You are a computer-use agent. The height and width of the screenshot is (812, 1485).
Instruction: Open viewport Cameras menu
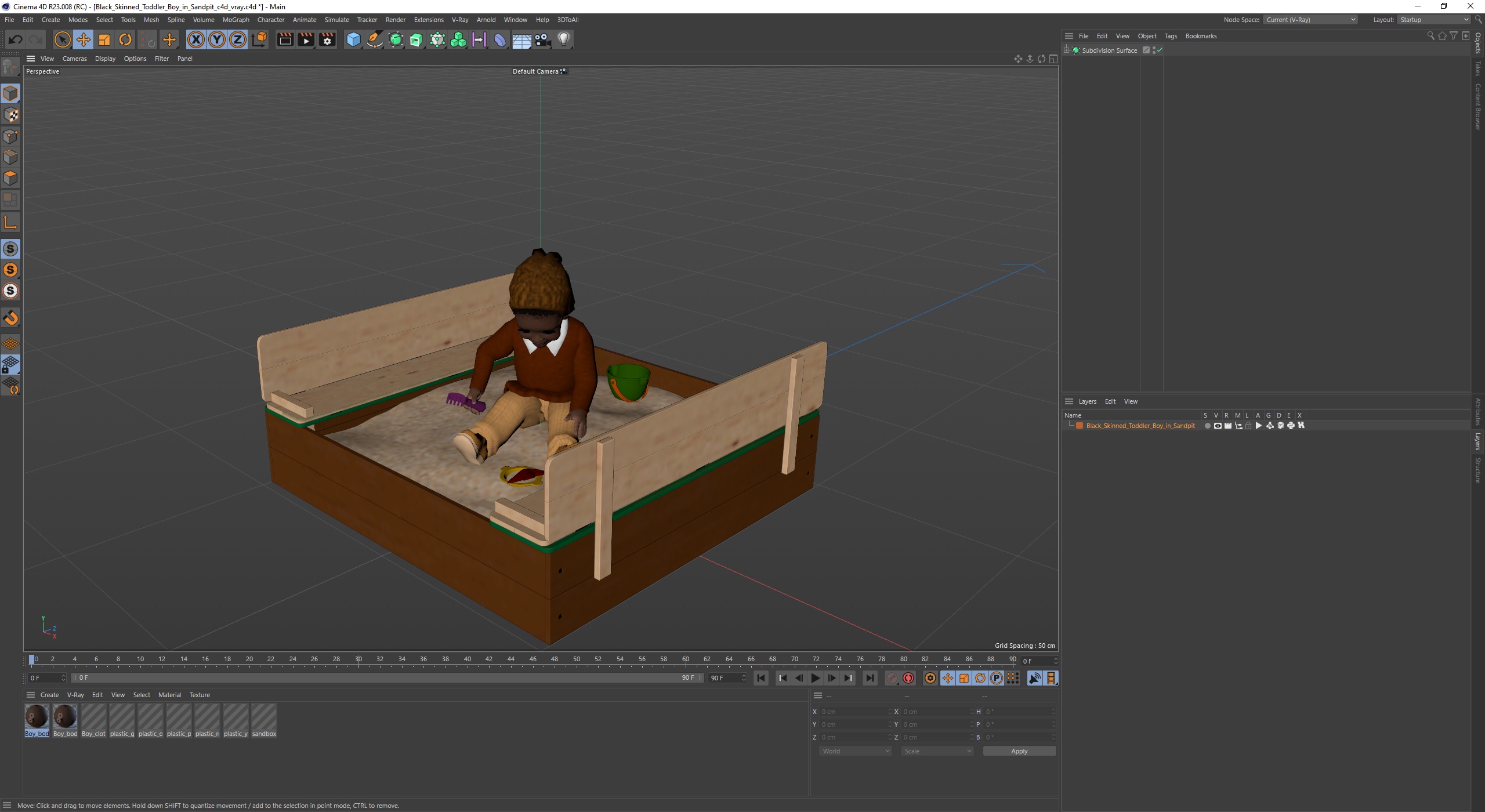pyautogui.click(x=74, y=59)
